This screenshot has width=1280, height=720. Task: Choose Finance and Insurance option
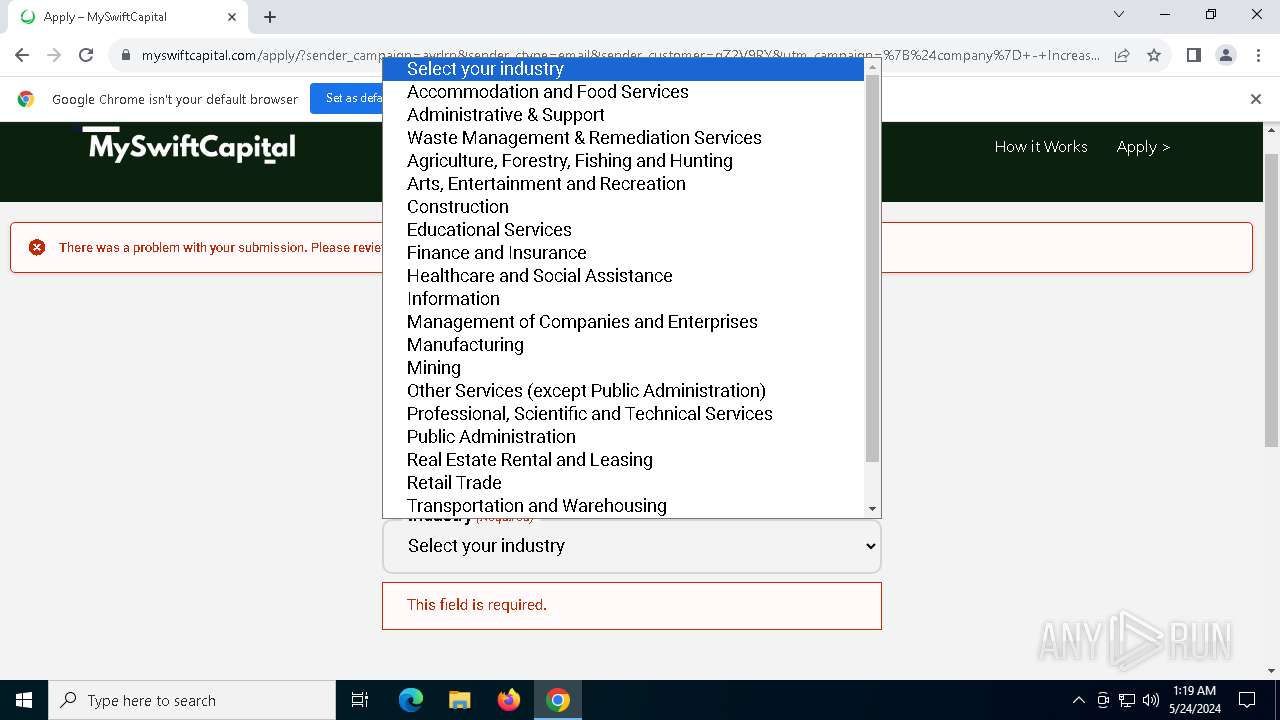[x=623, y=252]
